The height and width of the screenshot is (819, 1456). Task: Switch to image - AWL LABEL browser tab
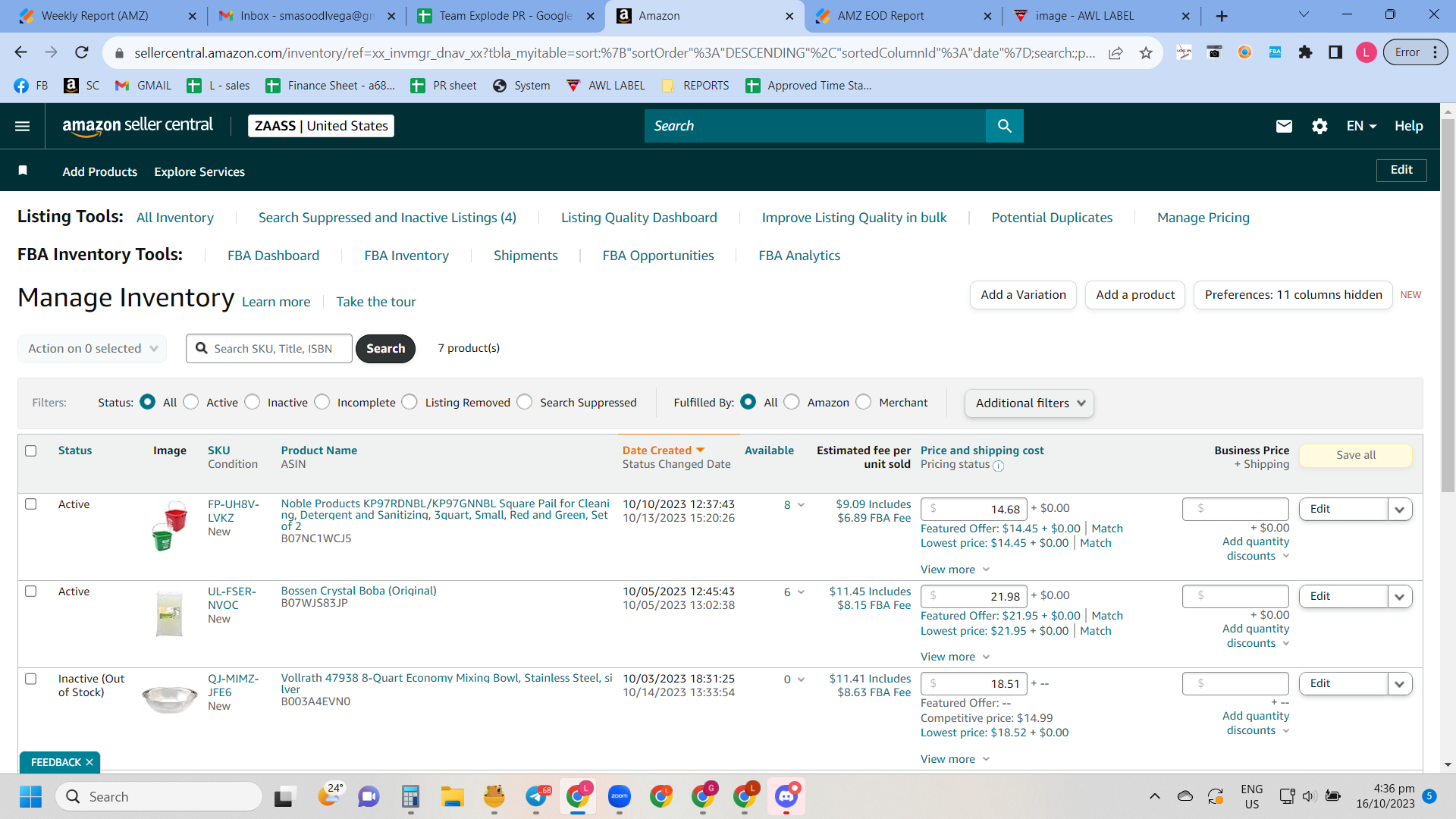(1102, 16)
